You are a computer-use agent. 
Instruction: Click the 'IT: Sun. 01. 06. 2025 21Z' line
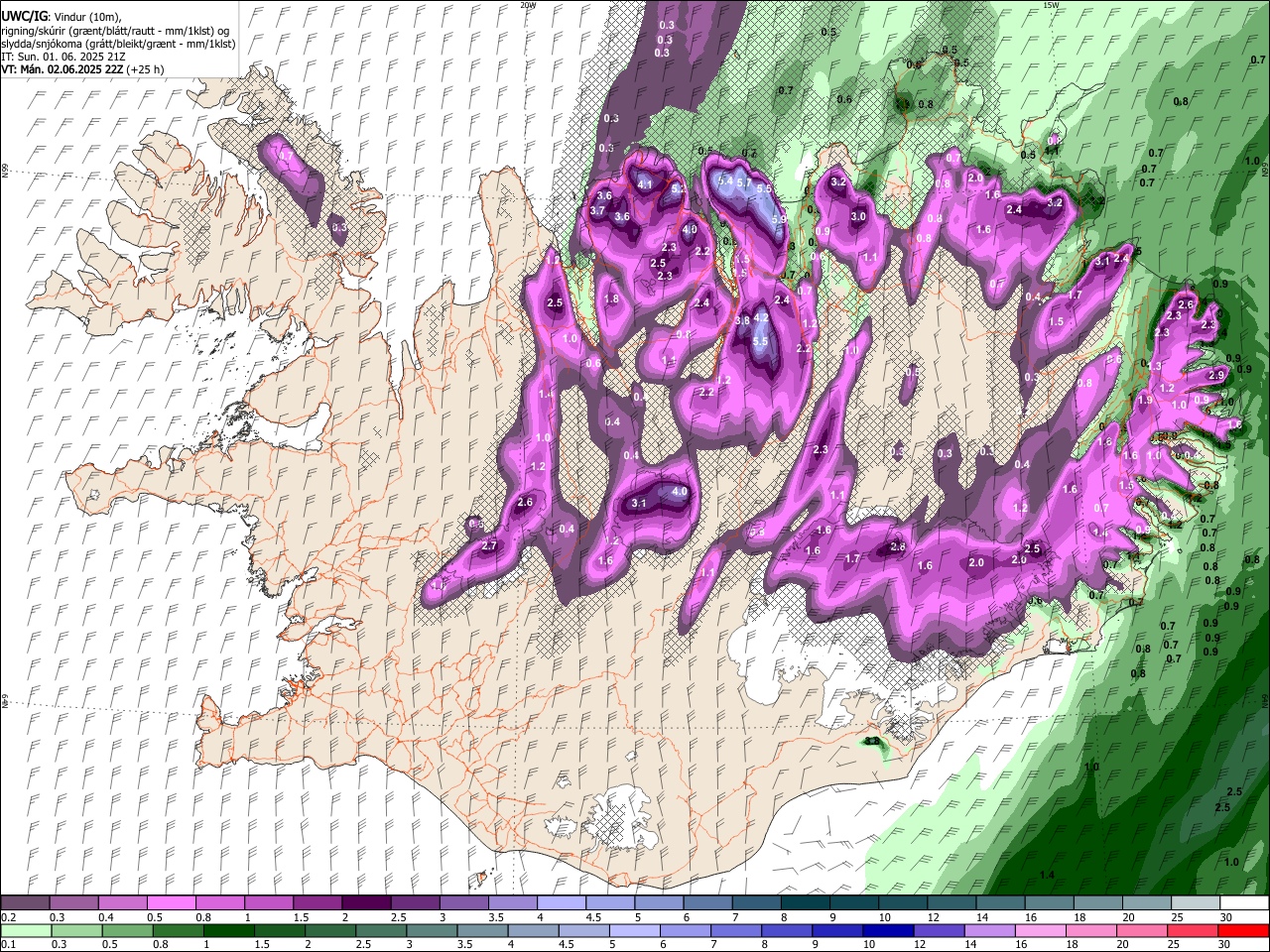click(x=63, y=57)
